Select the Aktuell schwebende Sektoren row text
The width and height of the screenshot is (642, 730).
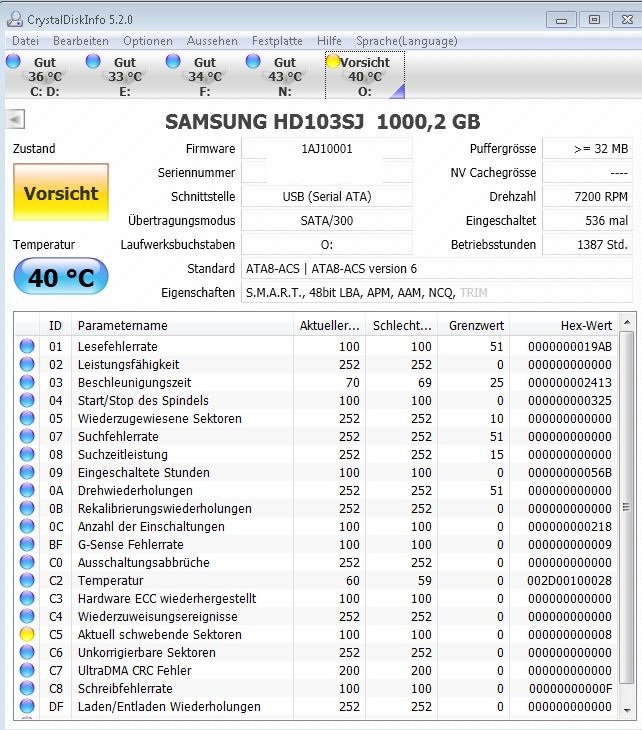point(160,634)
